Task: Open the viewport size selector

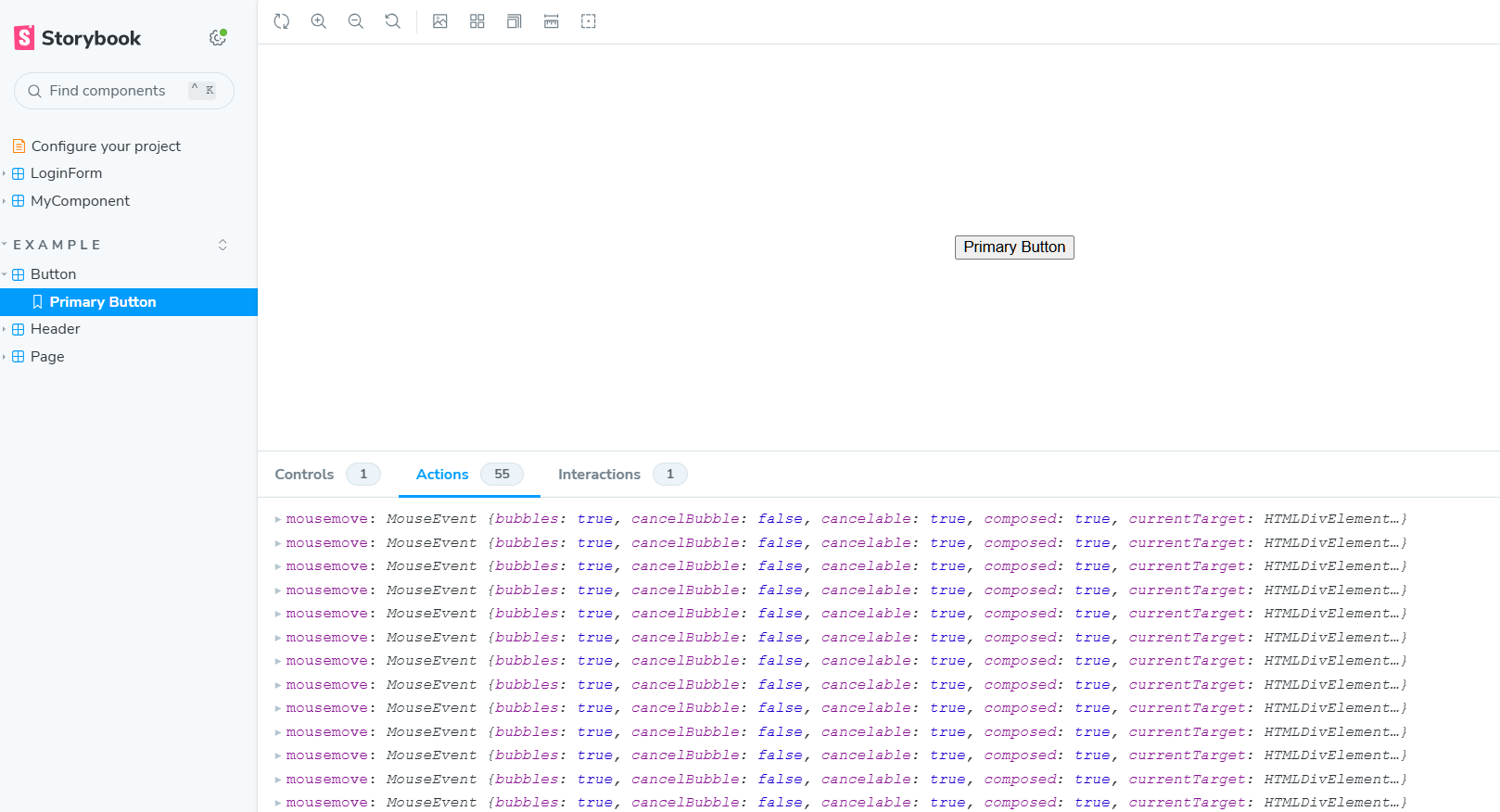Action: coord(515,21)
